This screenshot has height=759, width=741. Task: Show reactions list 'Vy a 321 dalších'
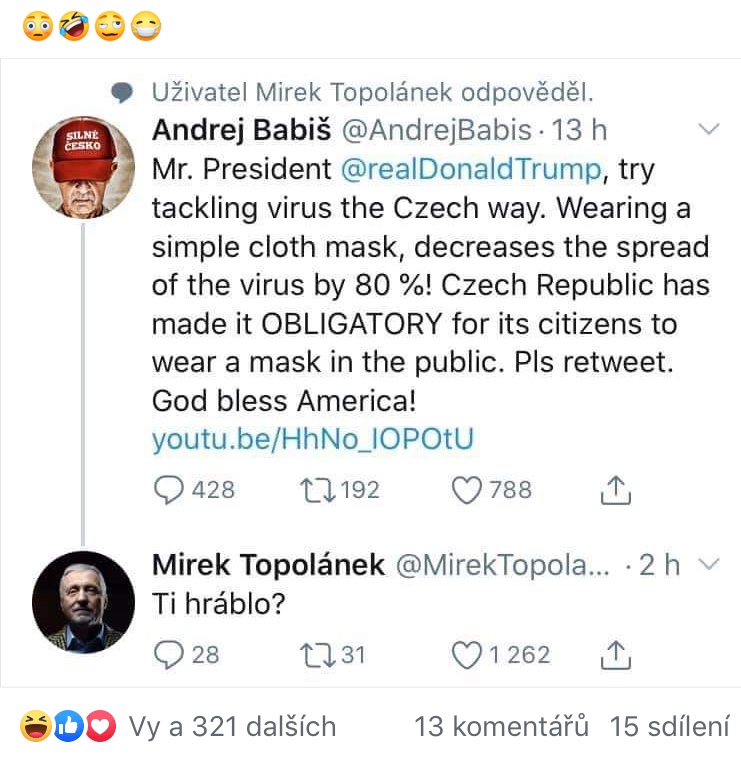[x=232, y=727]
